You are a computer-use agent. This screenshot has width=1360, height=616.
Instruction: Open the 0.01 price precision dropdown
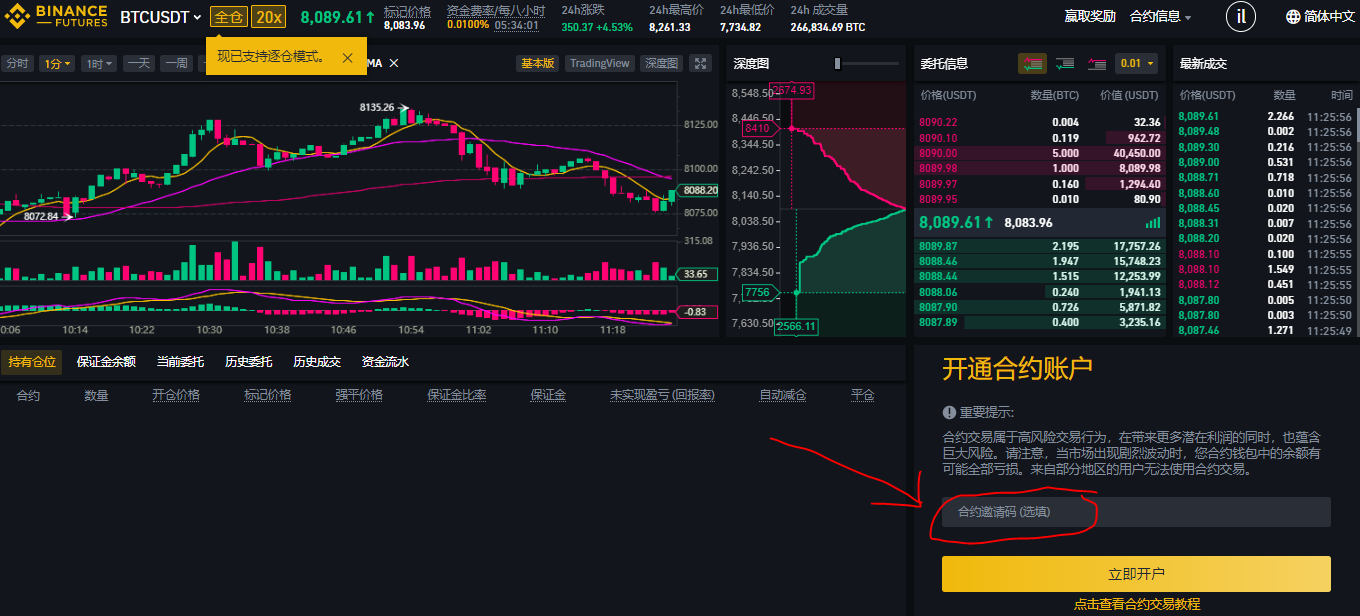pos(1136,63)
